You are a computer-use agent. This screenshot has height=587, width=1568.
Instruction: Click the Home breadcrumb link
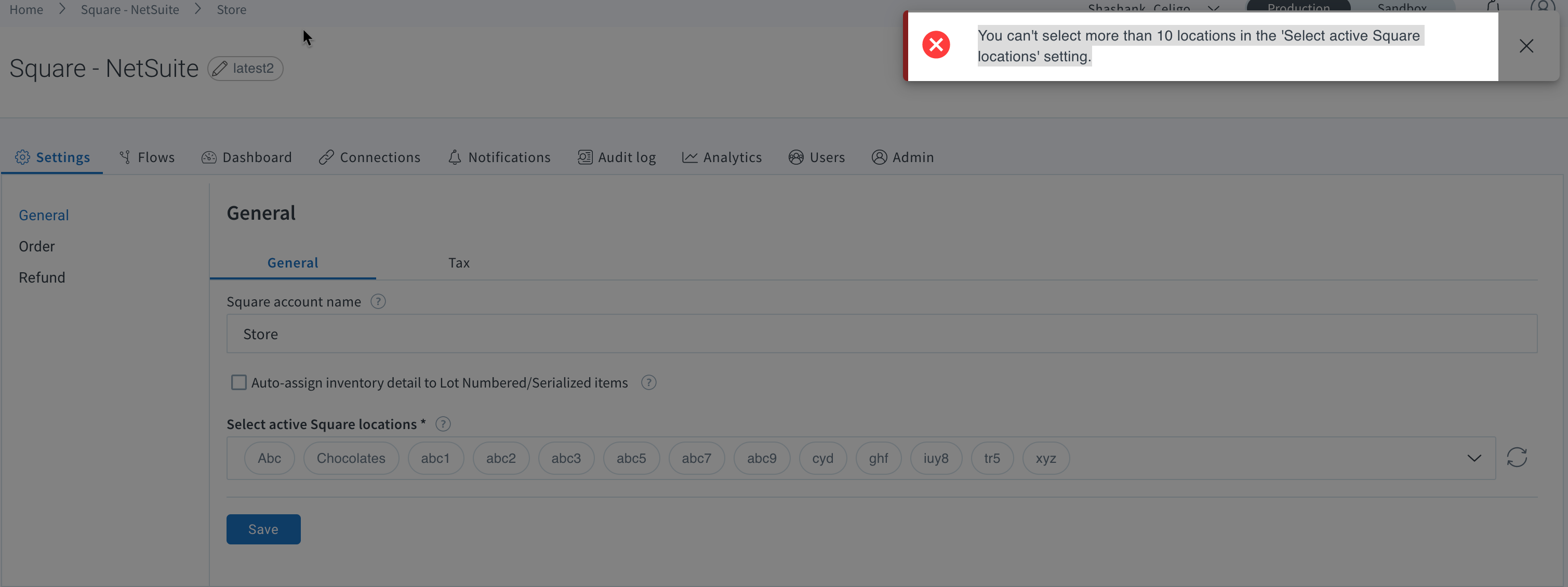[x=26, y=10]
